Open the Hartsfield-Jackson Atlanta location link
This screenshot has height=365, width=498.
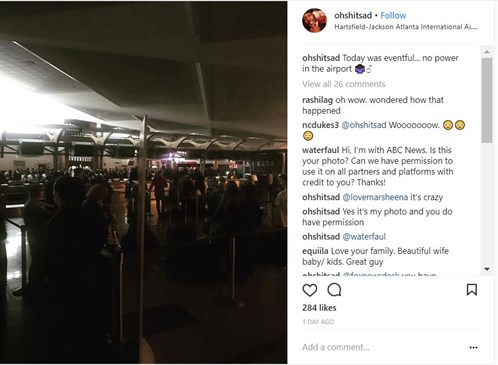406,27
